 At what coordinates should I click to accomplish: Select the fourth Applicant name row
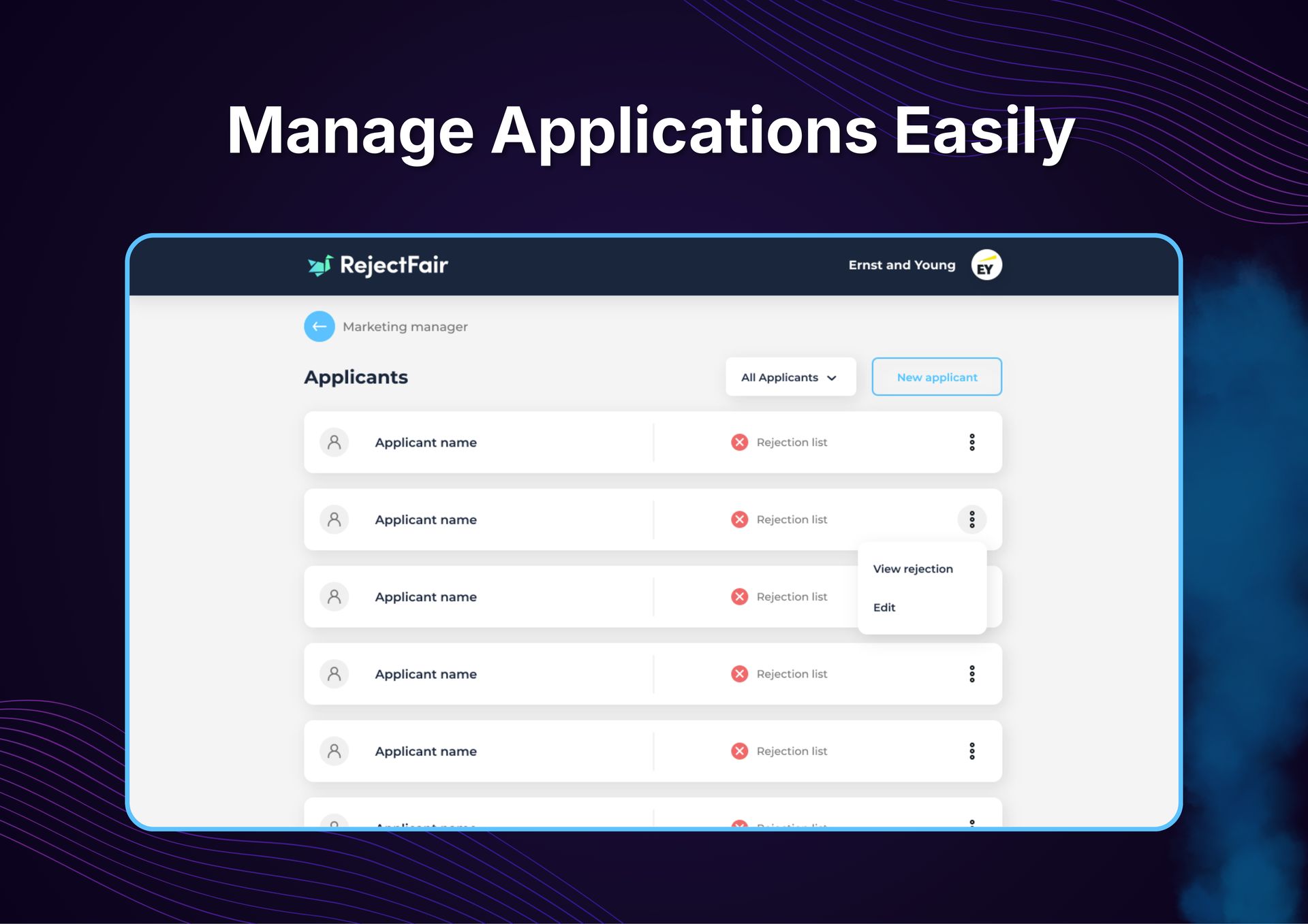426,674
